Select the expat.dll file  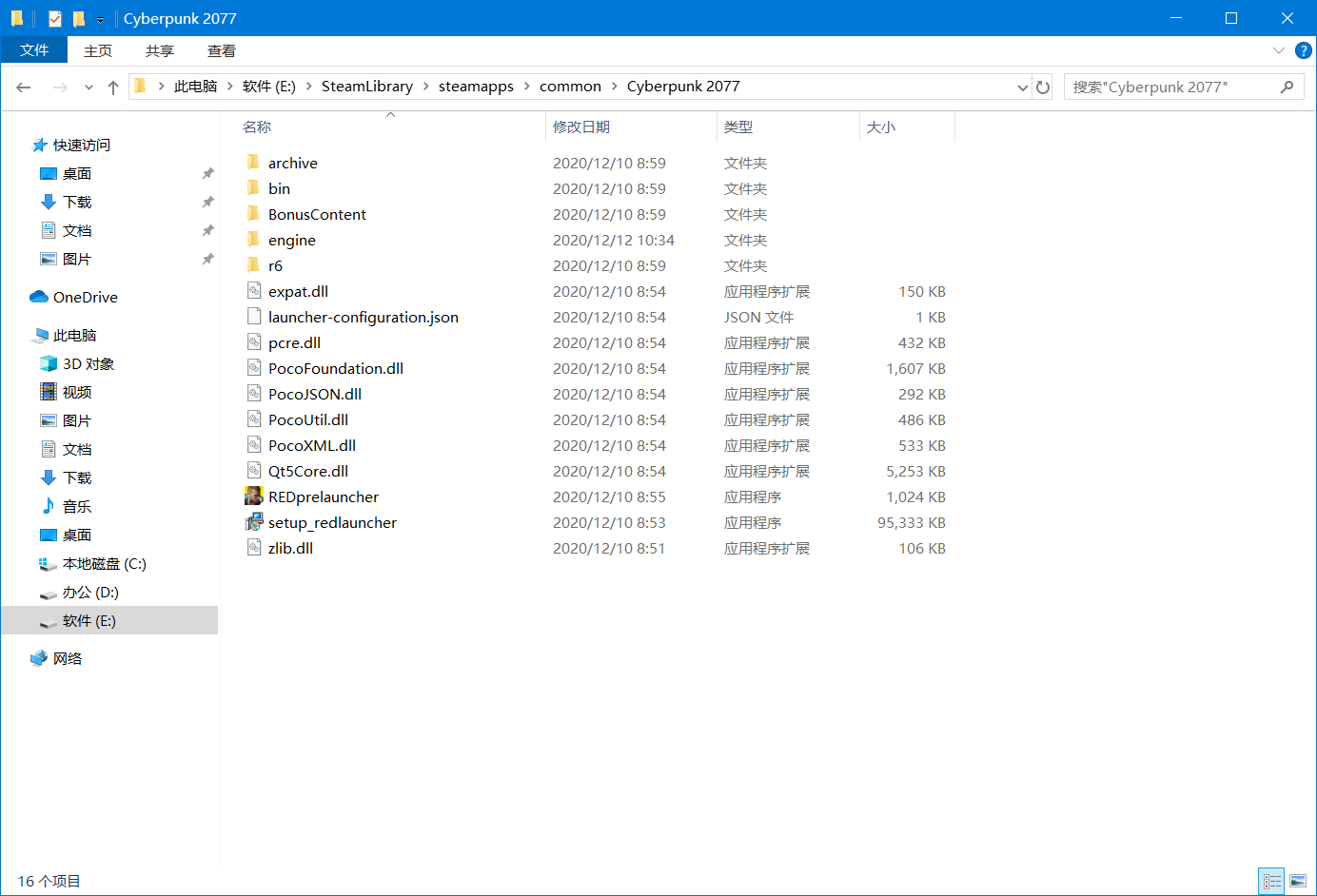click(x=298, y=291)
